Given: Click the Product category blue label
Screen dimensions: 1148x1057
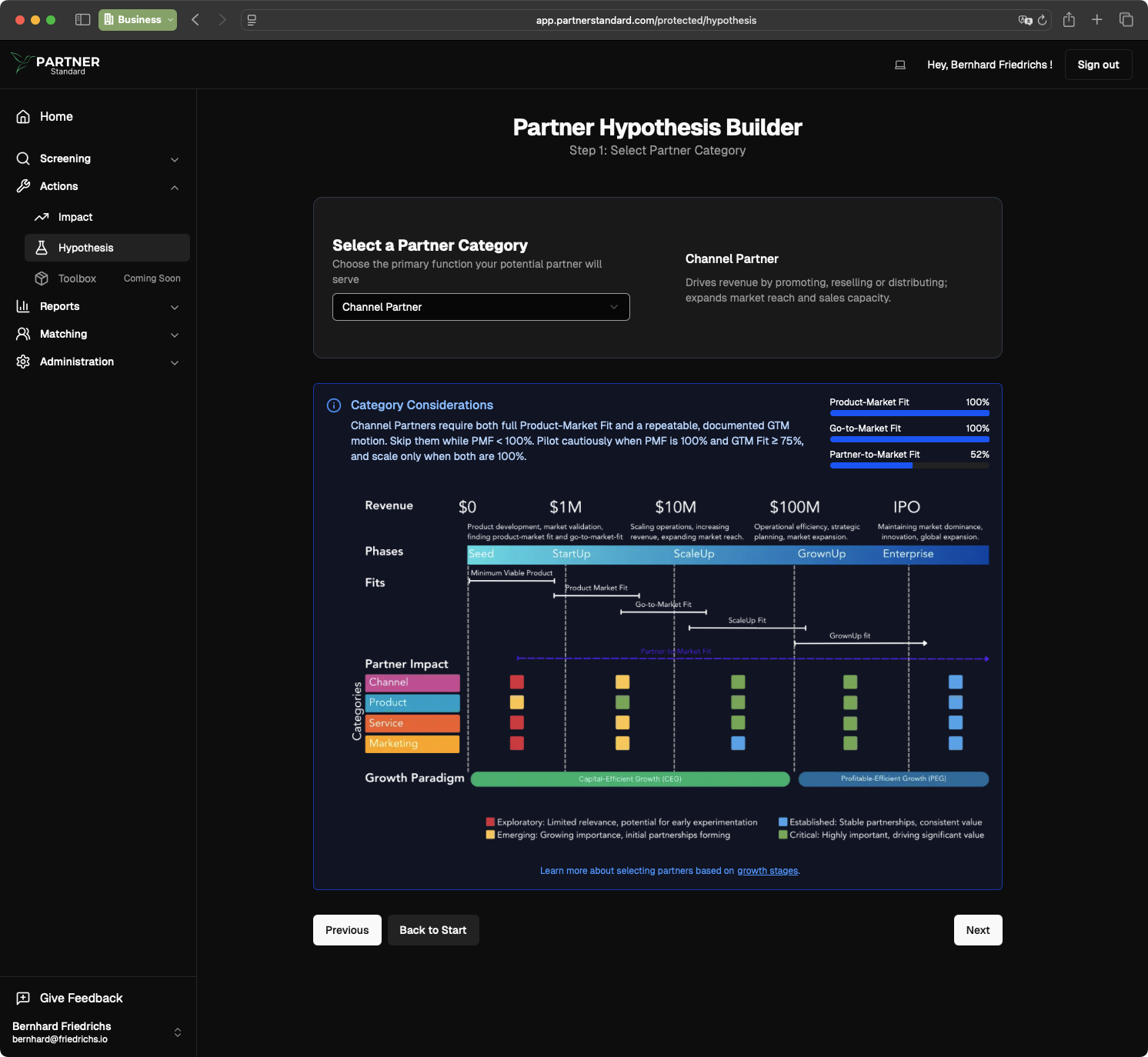Looking at the screenshot, I should pyautogui.click(x=412, y=703).
